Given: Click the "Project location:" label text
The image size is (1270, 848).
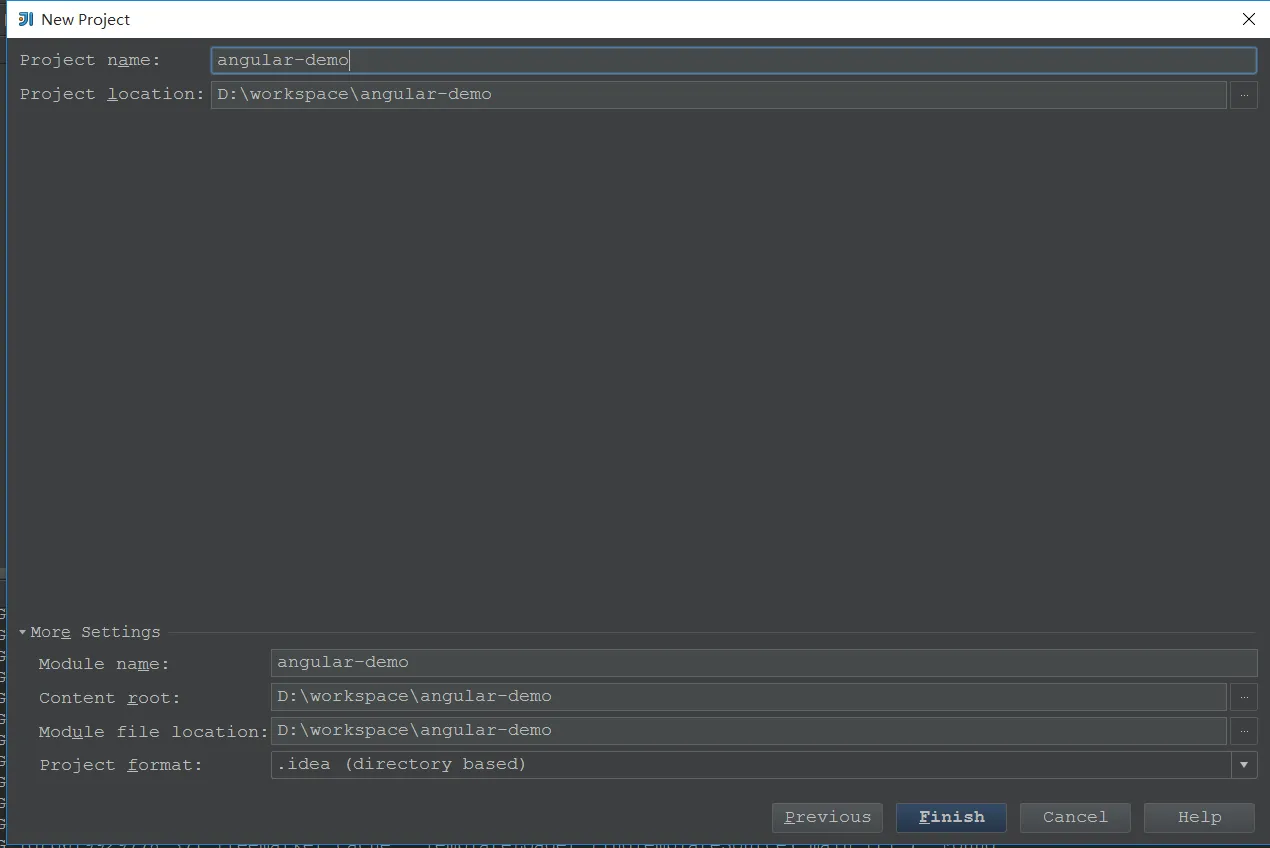Looking at the screenshot, I should 112,94.
